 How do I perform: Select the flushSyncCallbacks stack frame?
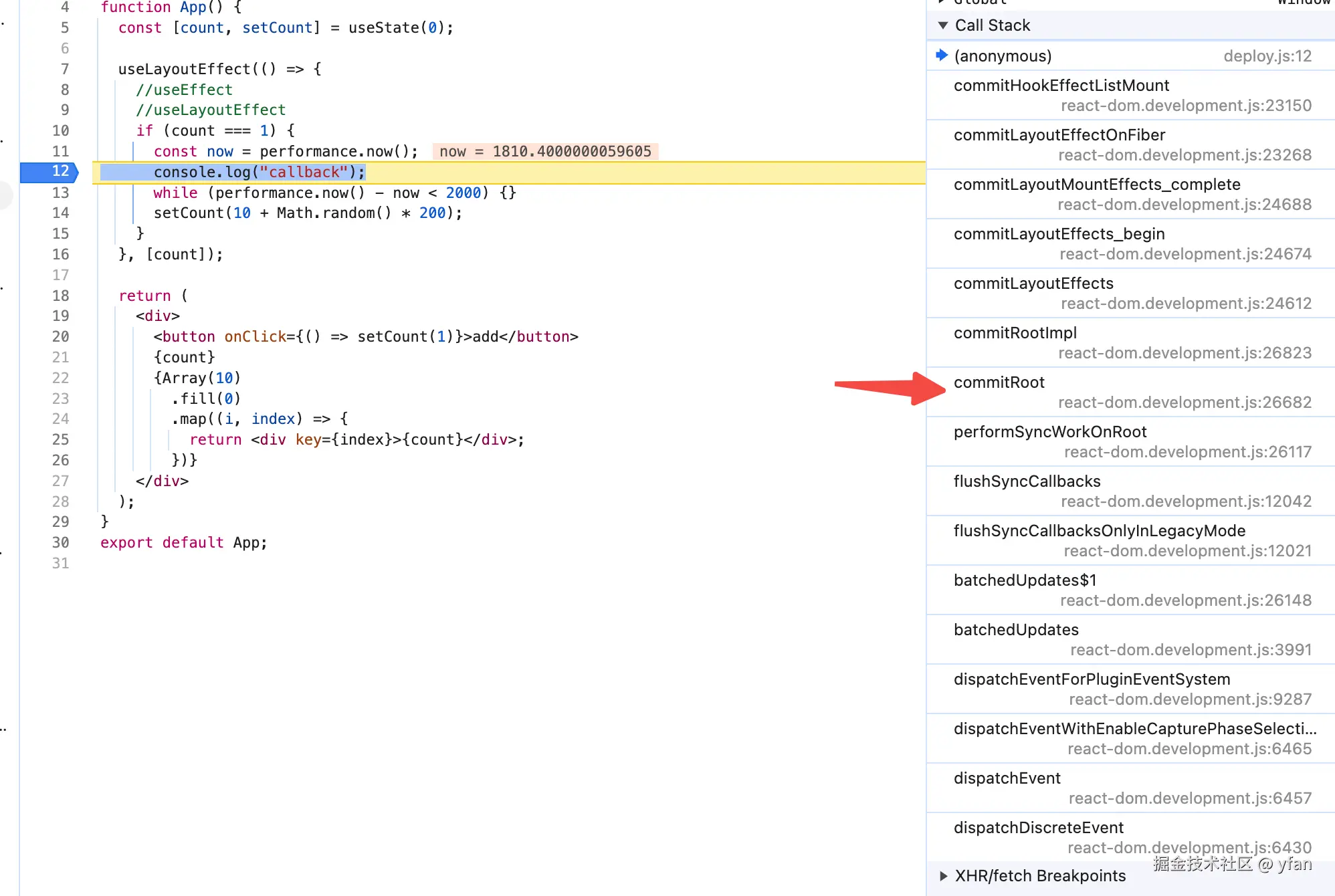click(1027, 481)
